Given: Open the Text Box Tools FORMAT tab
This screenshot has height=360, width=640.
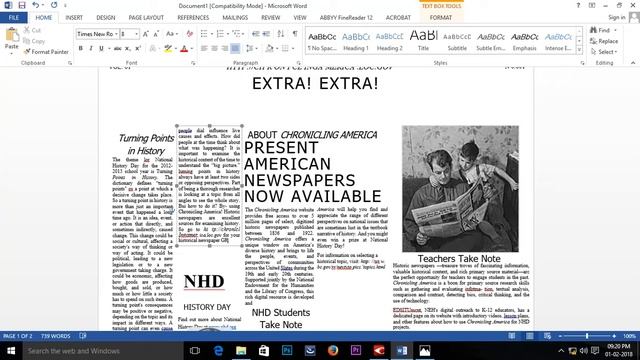Looking at the screenshot, I should pyautogui.click(x=441, y=18).
